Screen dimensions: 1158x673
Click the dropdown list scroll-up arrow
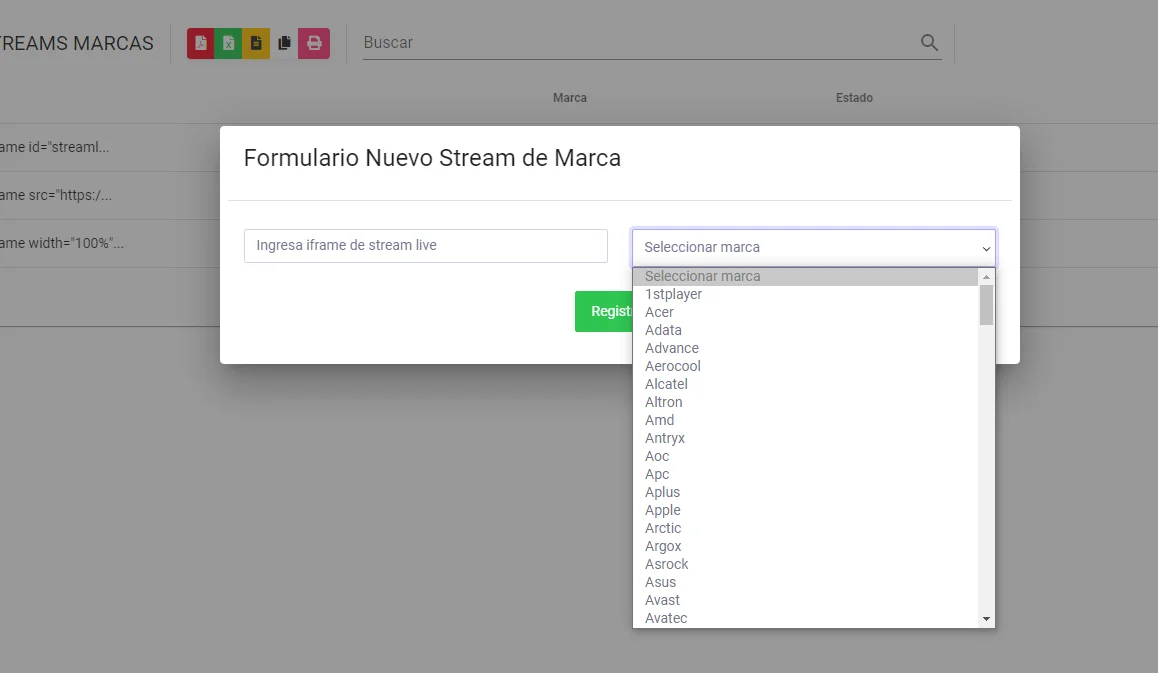pyautogui.click(x=987, y=277)
